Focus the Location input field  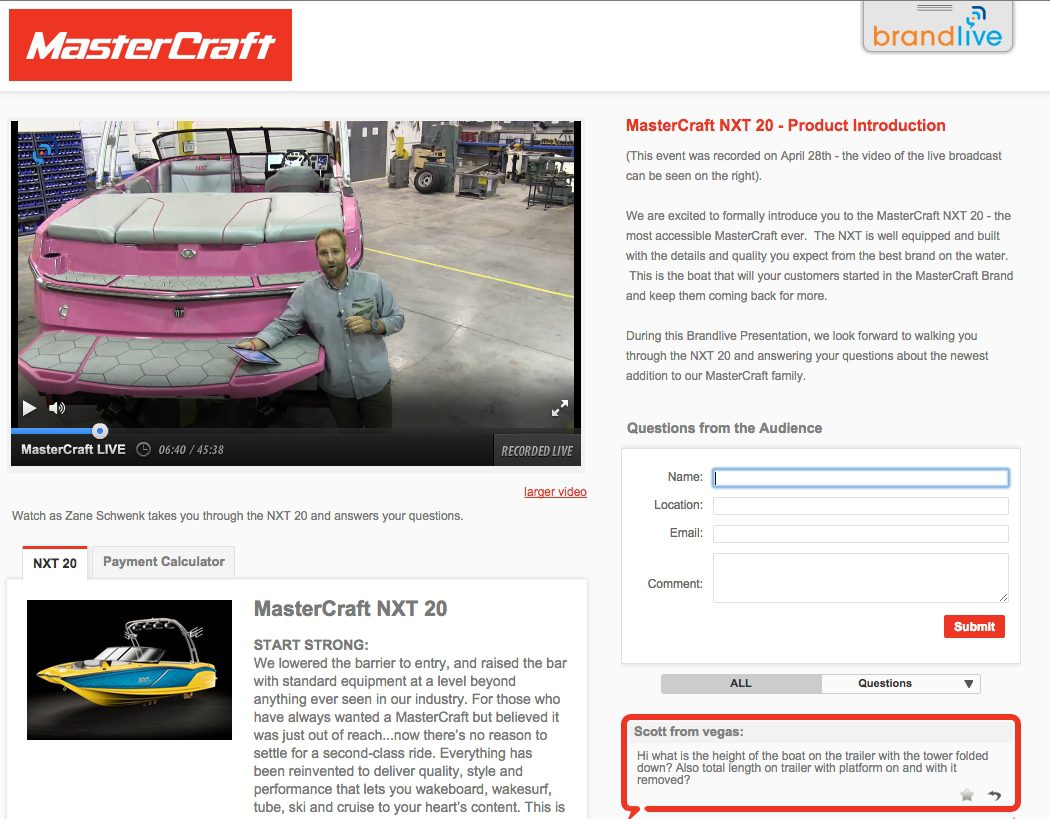(860, 506)
